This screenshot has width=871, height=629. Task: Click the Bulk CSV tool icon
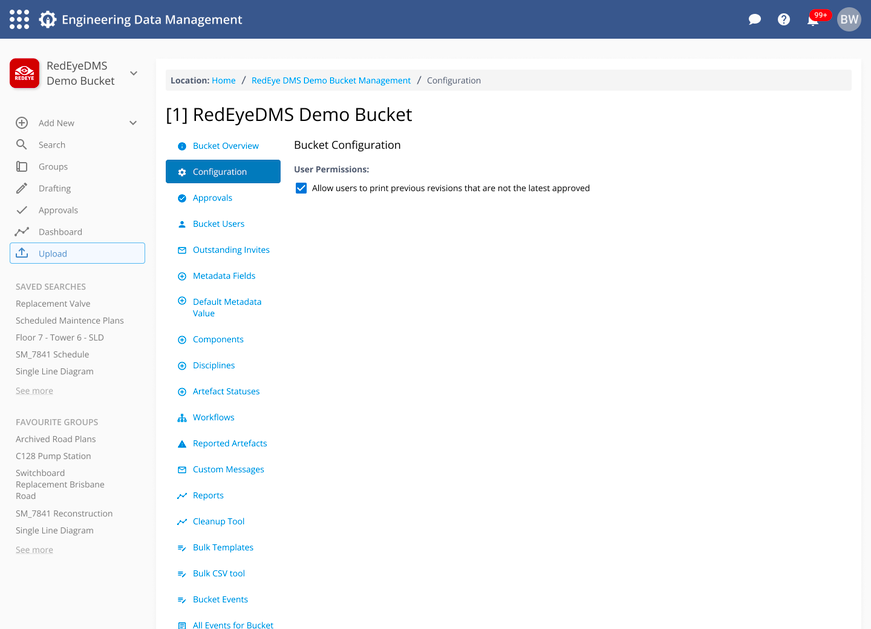182,574
